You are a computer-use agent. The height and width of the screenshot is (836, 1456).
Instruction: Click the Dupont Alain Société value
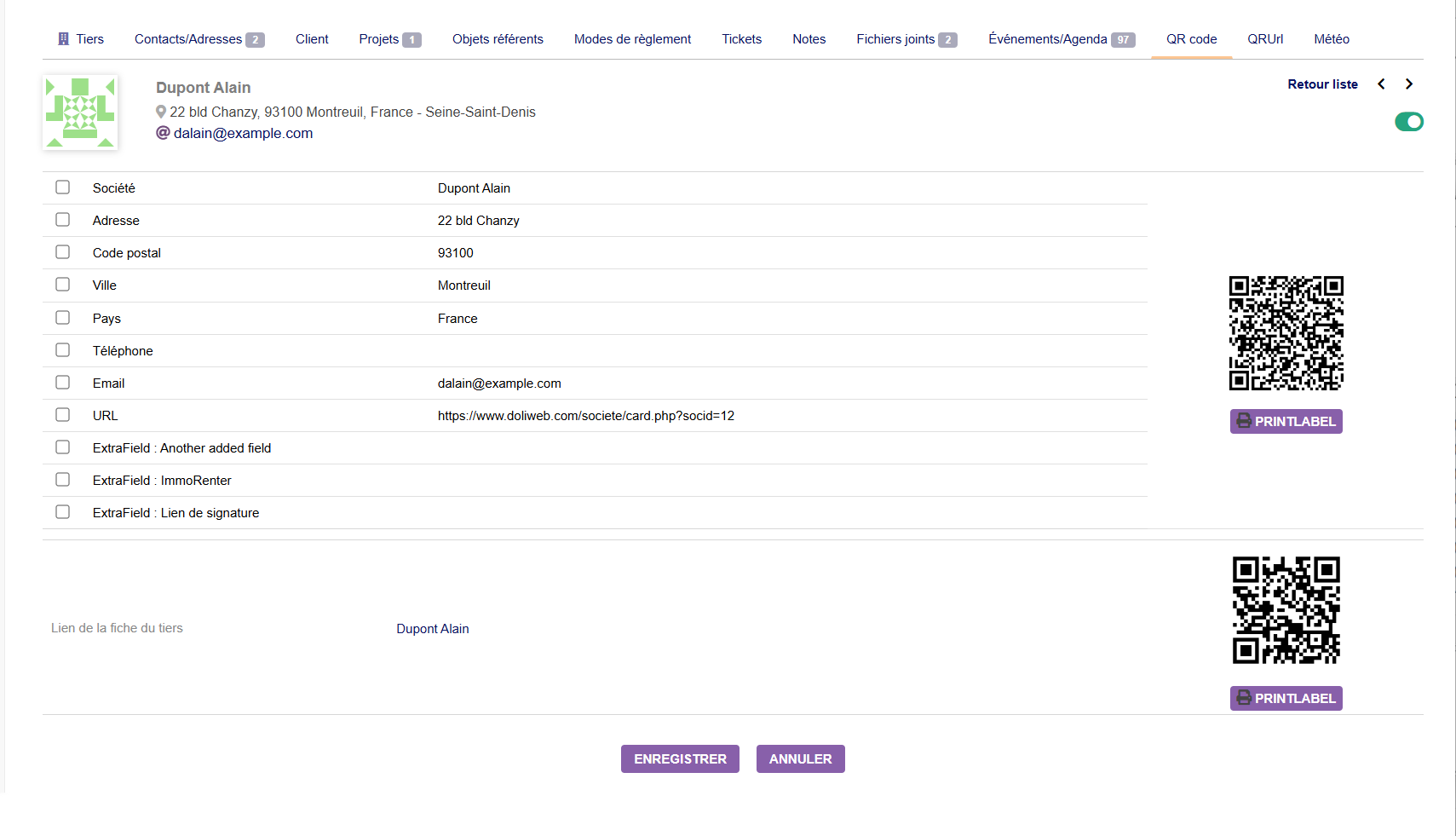coord(475,188)
